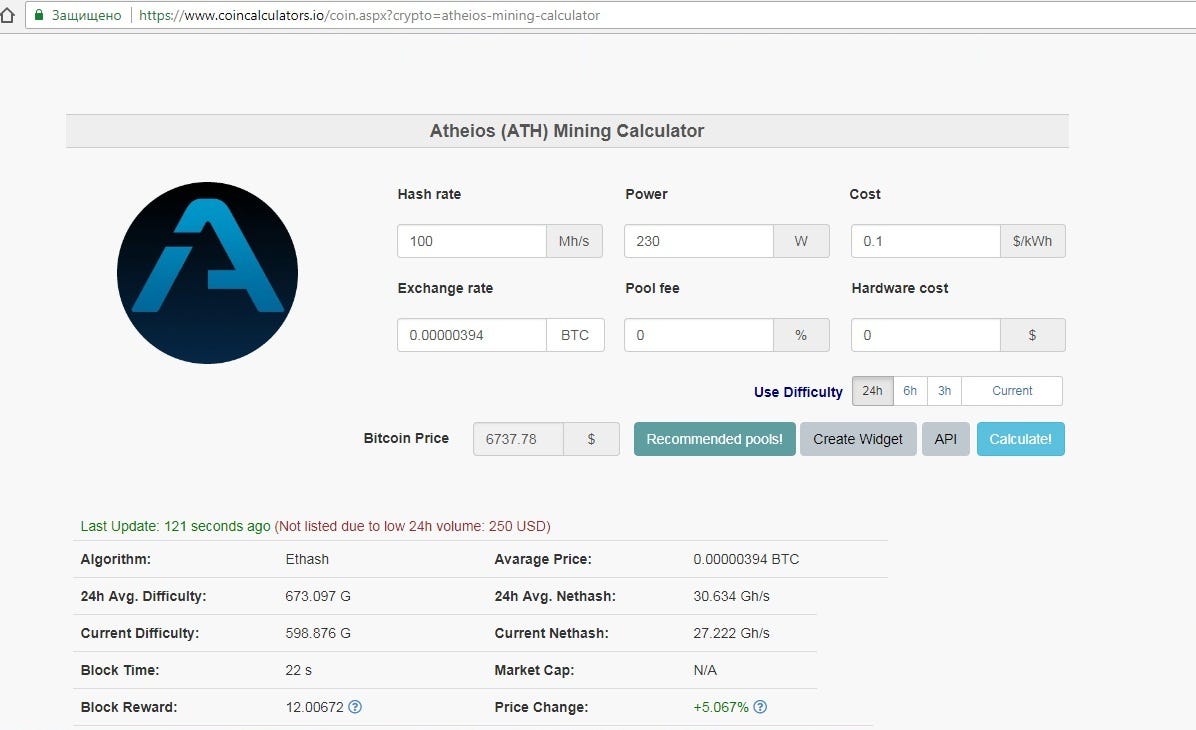The image size is (1196, 730).
Task: Select the 3h difficulty option
Action: point(944,391)
